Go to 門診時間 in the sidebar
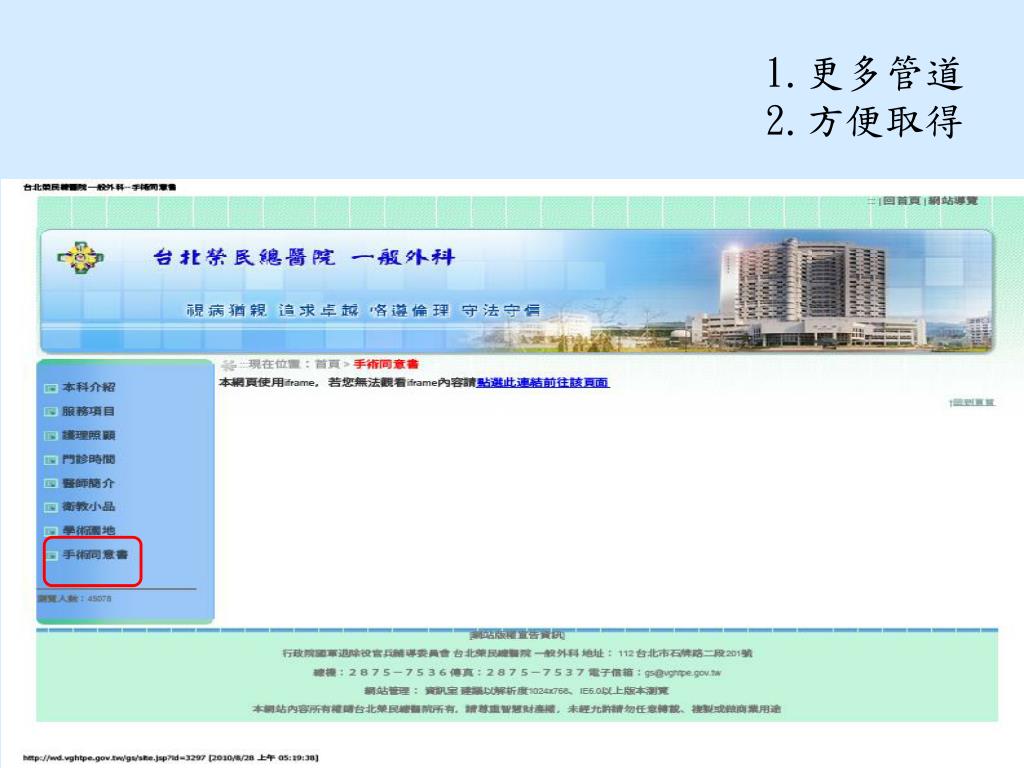This screenshot has height=768, width=1024. (x=88, y=459)
